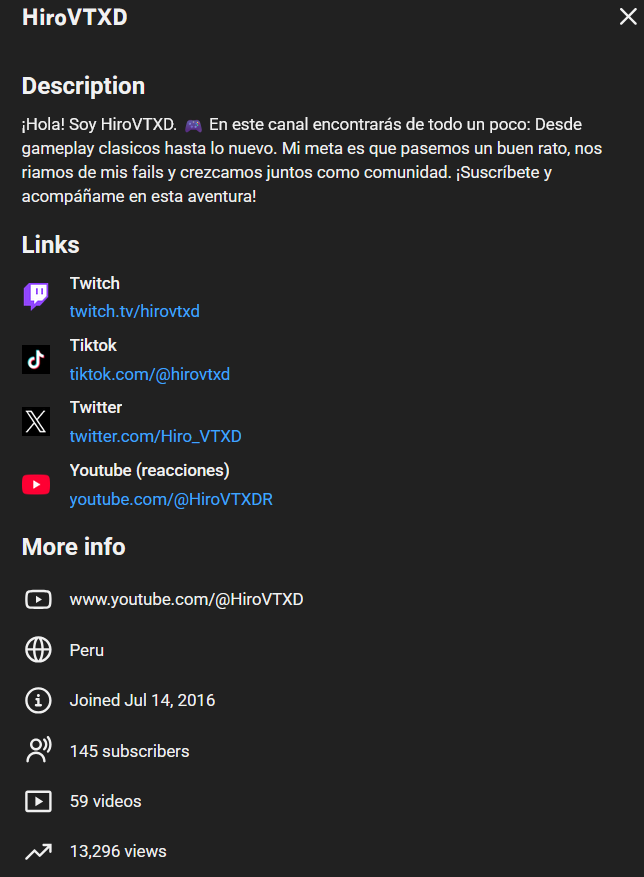The height and width of the screenshot is (877, 644).
Task: Click the info joined-date icon
Action: [38, 700]
